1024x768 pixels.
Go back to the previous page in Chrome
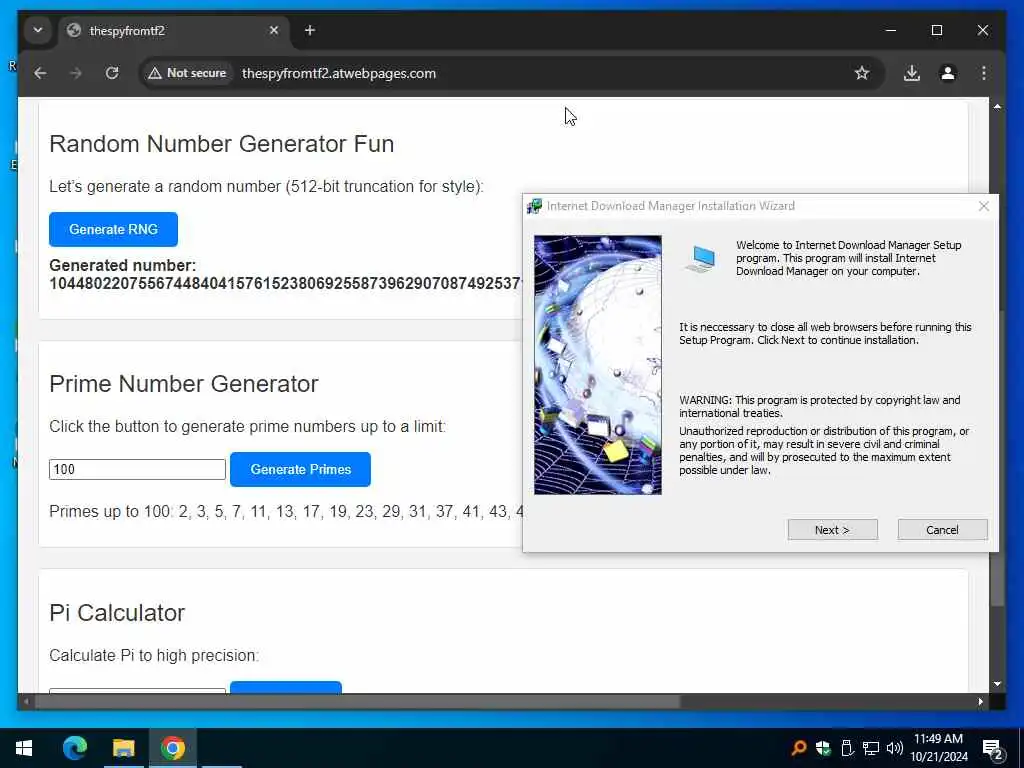[x=40, y=73]
